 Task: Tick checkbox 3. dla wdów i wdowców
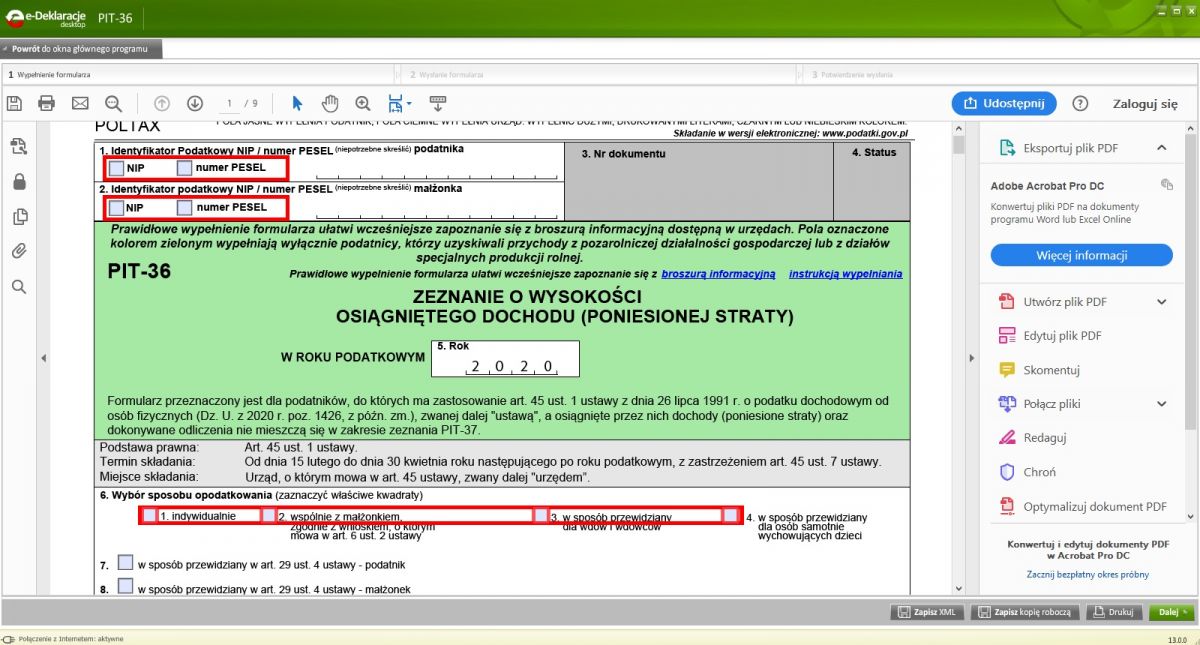pyautogui.click(x=541, y=516)
